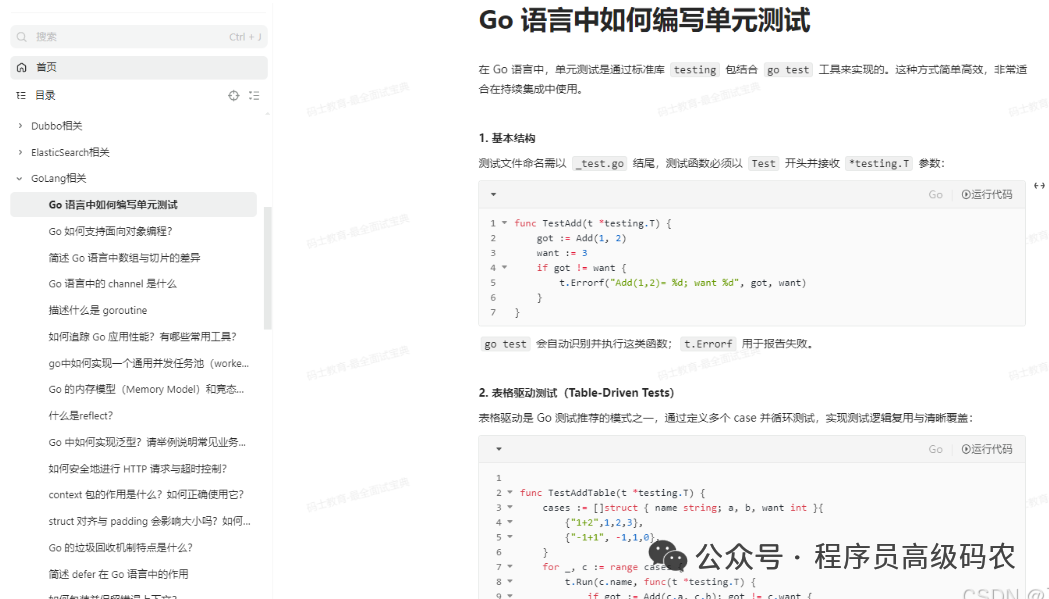This screenshot has width=1049, height=599.
Task: Fold line 3 cases struct
Action: click(x=510, y=507)
